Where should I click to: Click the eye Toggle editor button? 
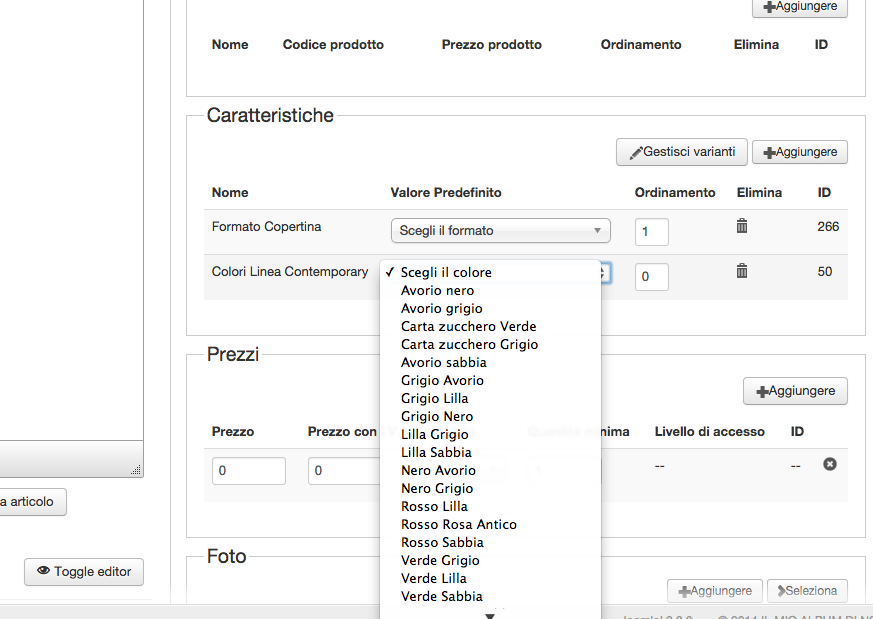(x=84, y=572)
